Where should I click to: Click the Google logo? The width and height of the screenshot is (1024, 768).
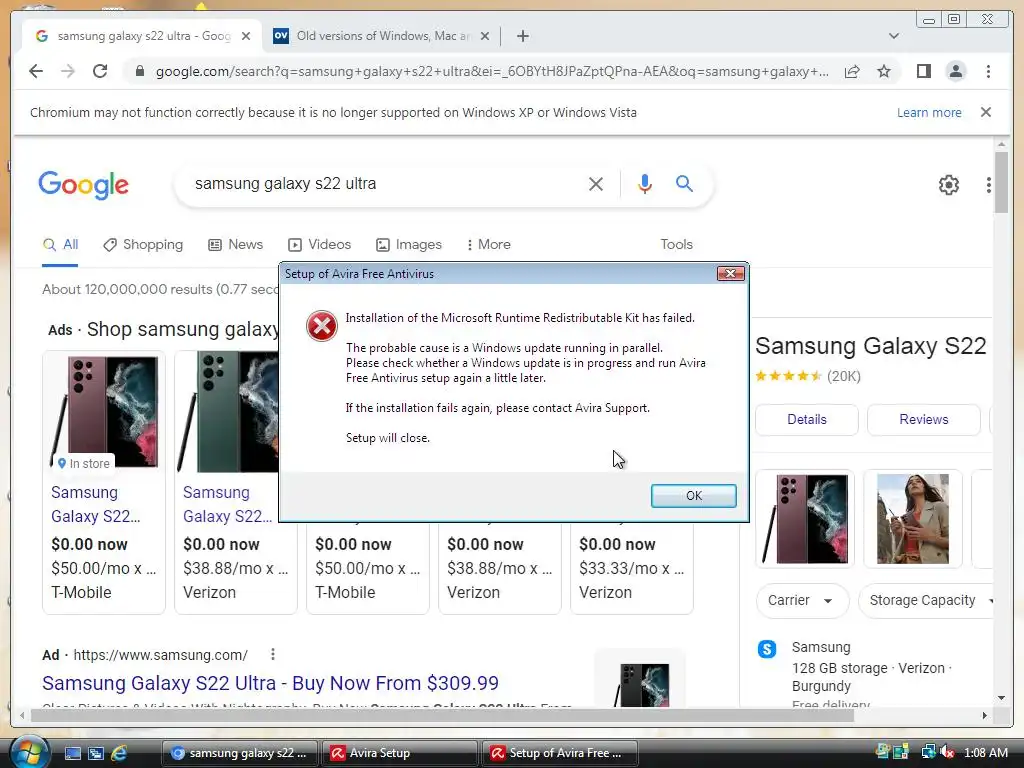(x=84, y=185)
